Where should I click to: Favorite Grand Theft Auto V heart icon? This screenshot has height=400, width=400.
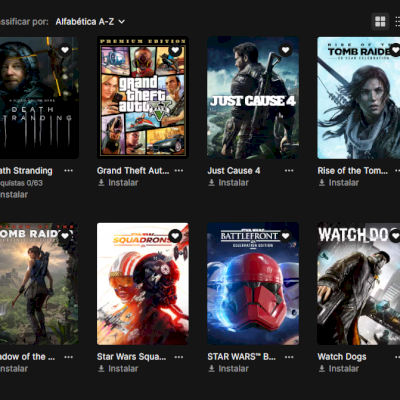click(x=175, y=50)
